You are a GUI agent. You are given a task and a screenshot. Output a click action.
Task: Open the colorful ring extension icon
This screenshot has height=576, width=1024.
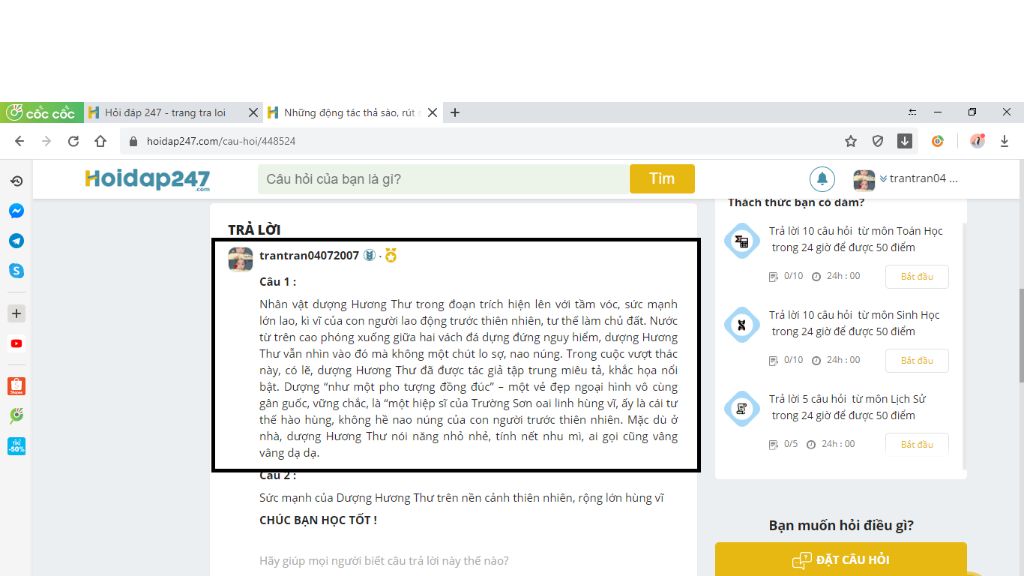[937, 141]
